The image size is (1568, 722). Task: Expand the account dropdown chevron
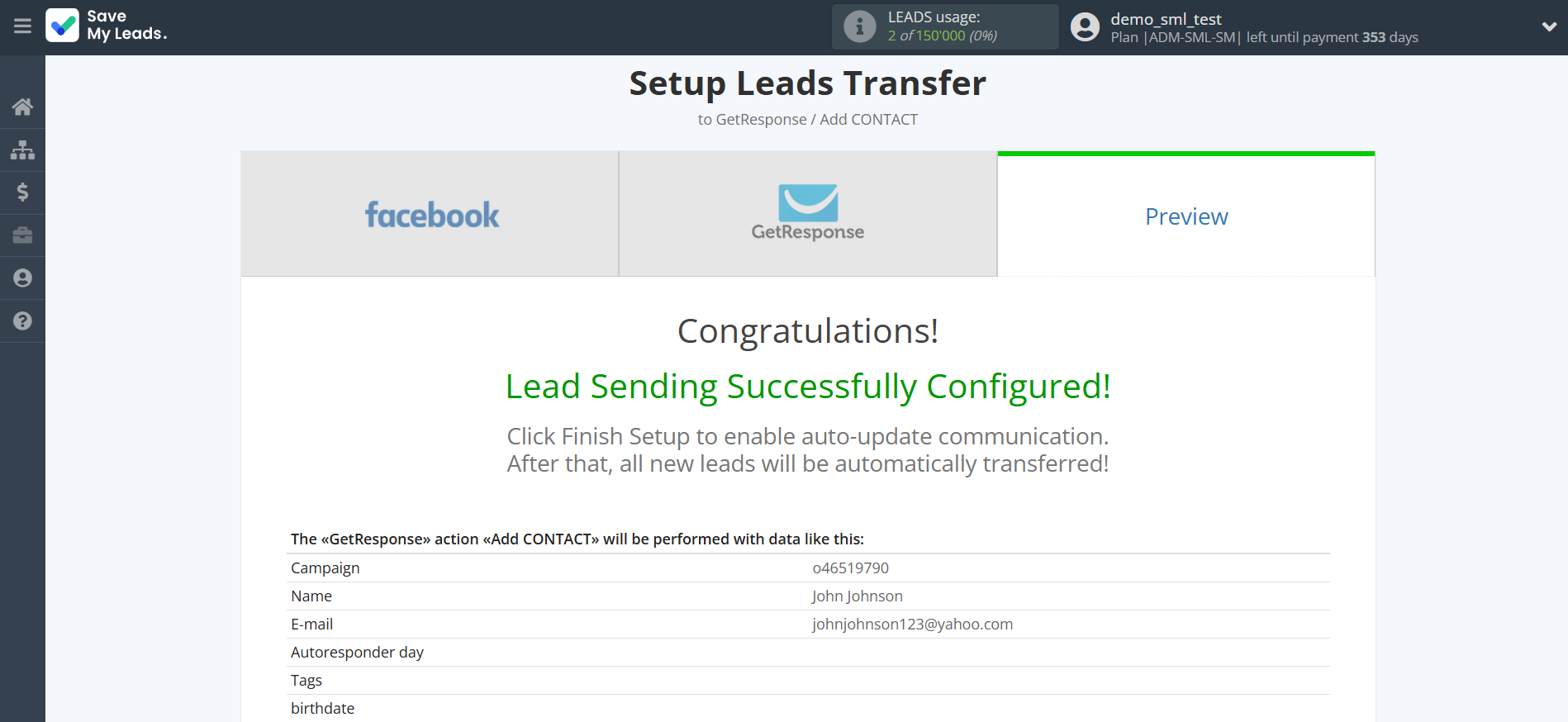pyautogui.click(x=1549, y=26)
